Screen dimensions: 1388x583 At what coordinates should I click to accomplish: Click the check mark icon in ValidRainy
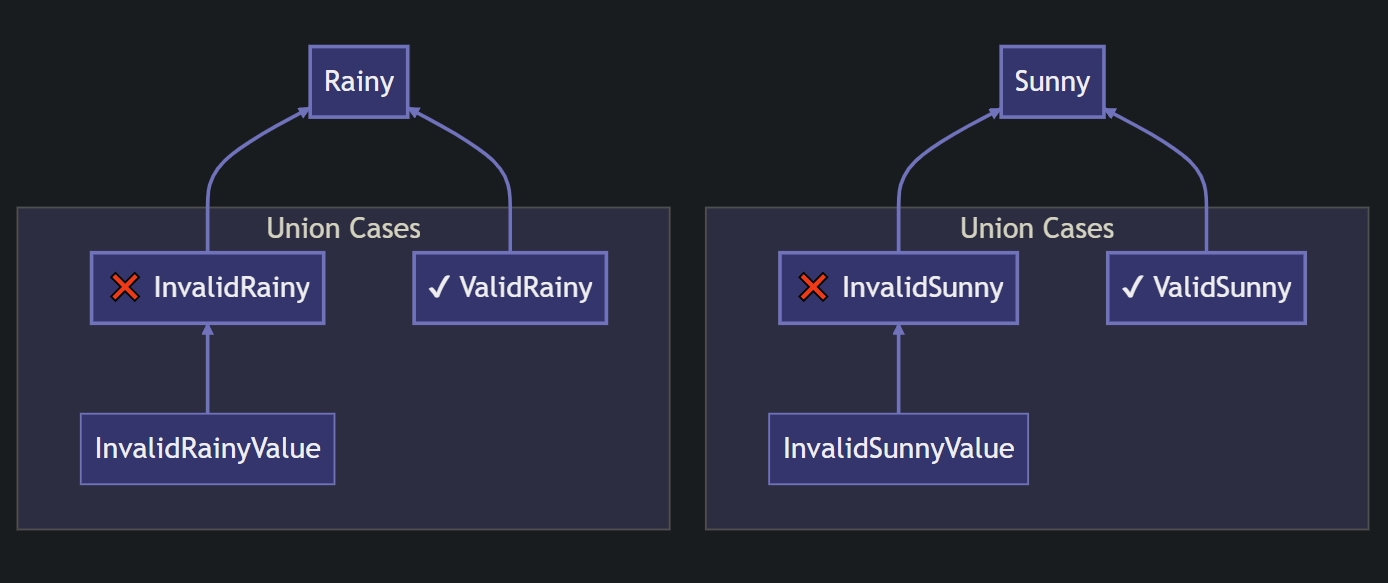click(x=437, y=288)
